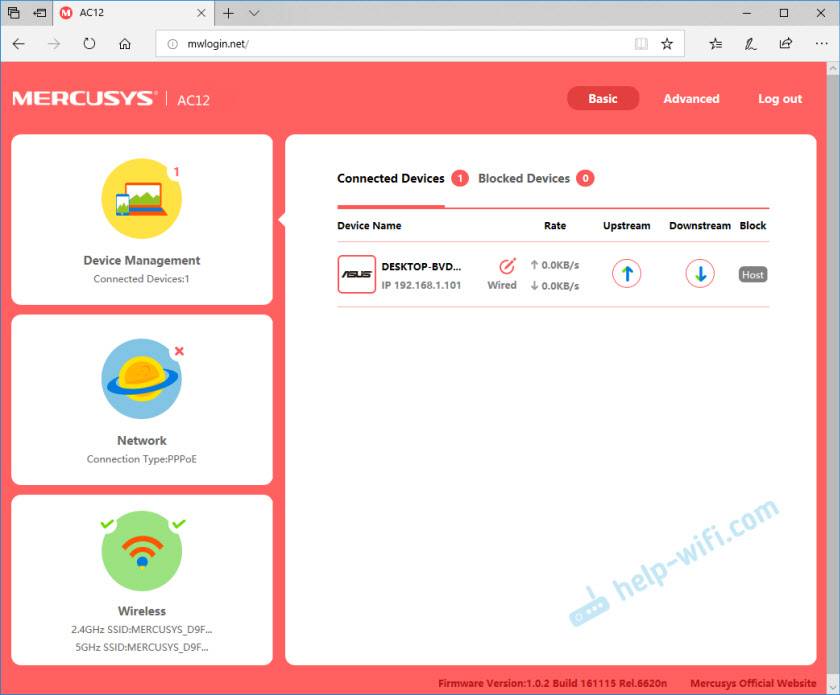Click the Device Name column header
Viewport: 840px width, 695px height.
coord(369,226)
